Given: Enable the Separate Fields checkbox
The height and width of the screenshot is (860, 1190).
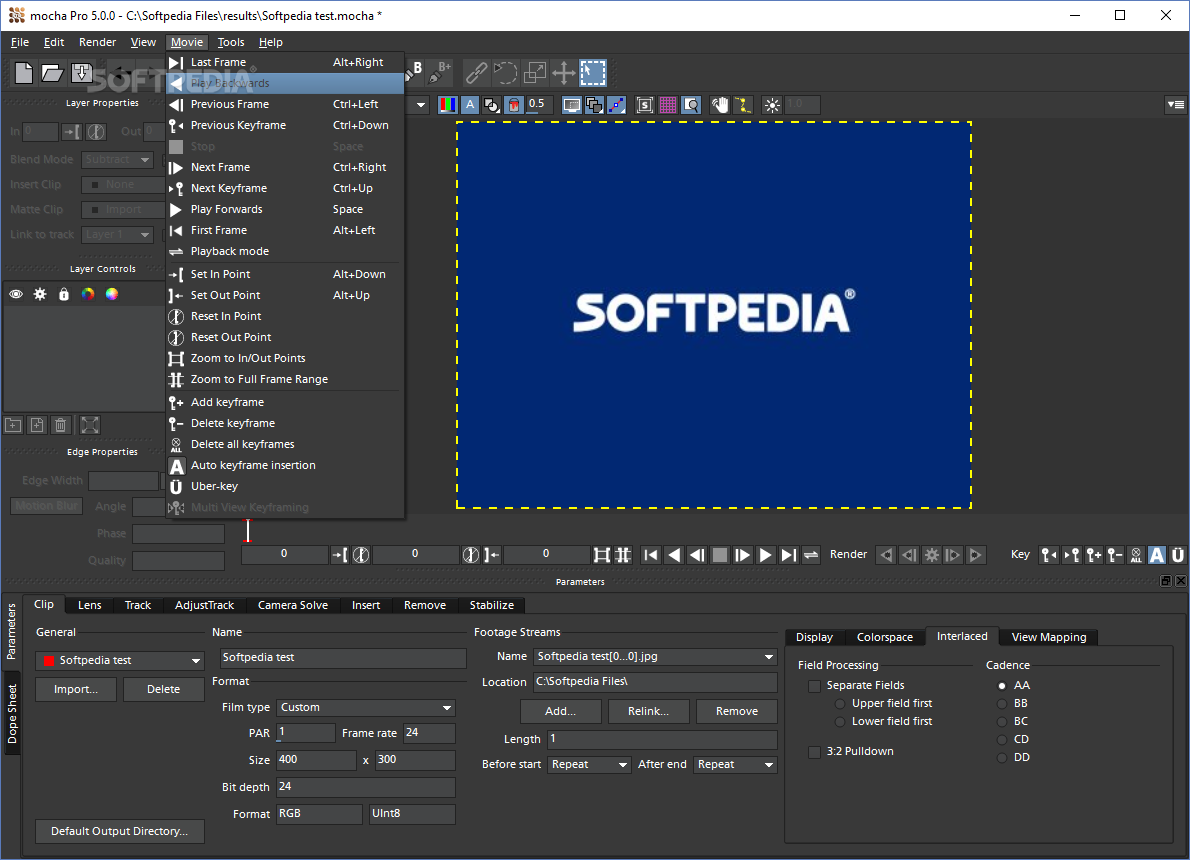Looking at the screenshot, I should click(815, 686).
